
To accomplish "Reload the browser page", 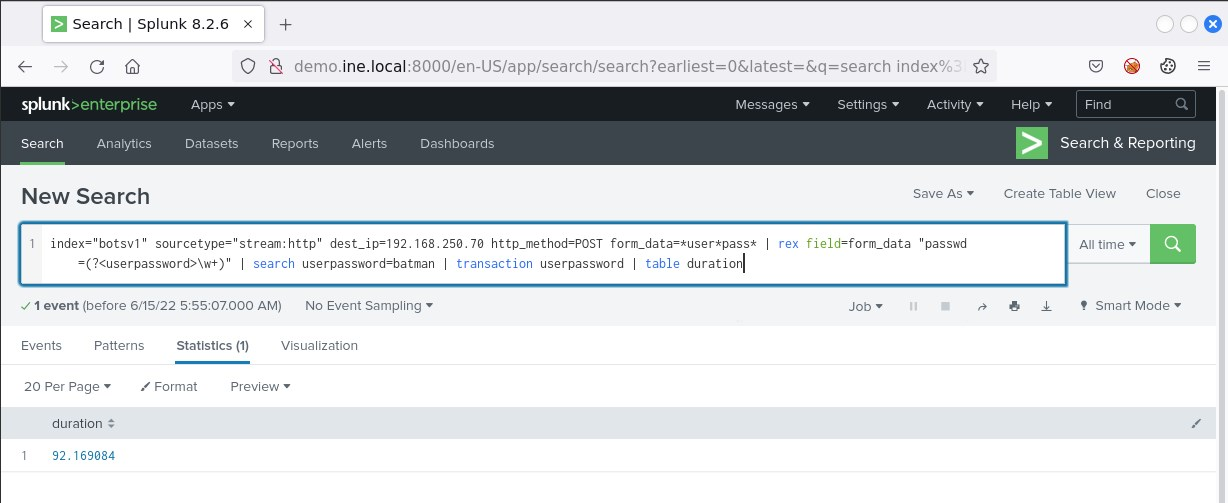I will pyautogui.click(x=97, y=67).
